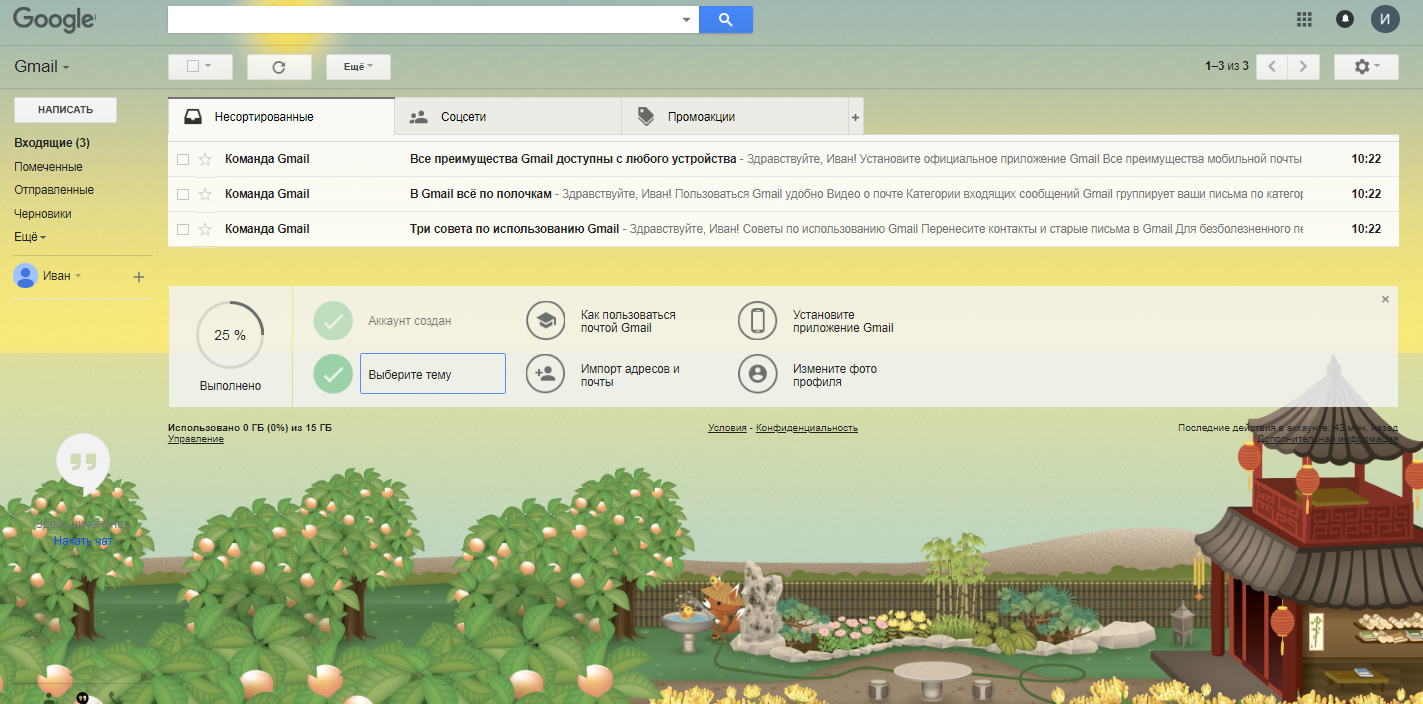Click the blue search magnifier button

(726, 19)
